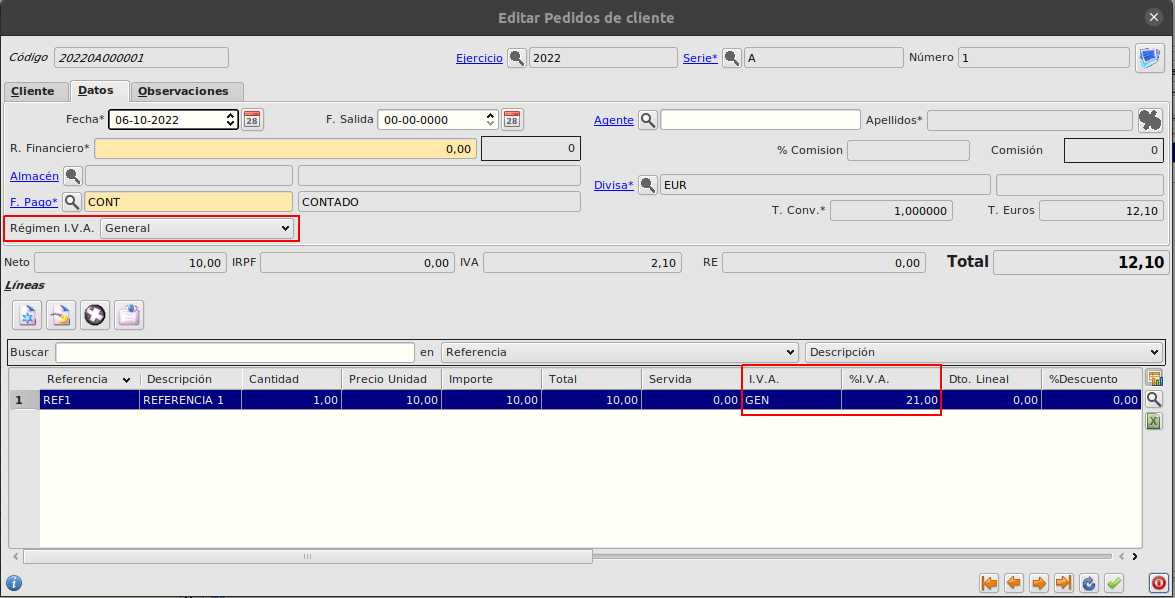Click the magnifier next to Divisa
Viewport: 1175px width, 598px height.
[x=648, y=184]
